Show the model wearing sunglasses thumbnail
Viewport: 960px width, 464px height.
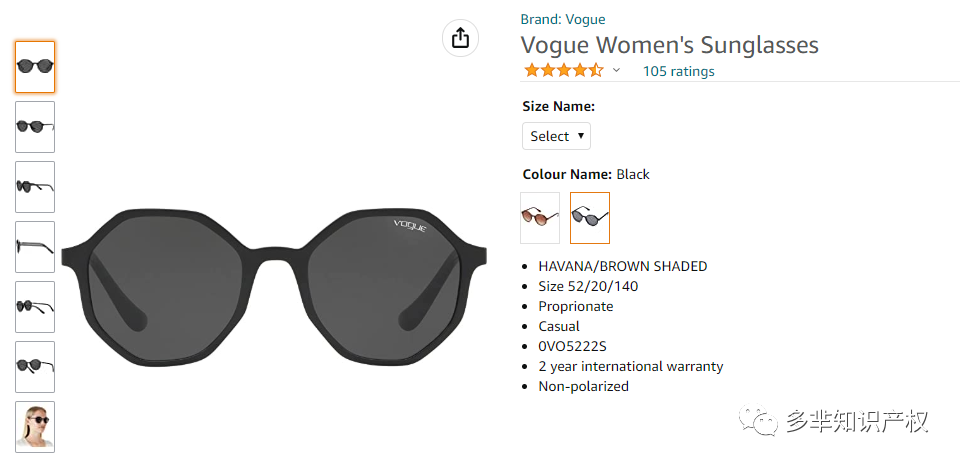point(35,427)
